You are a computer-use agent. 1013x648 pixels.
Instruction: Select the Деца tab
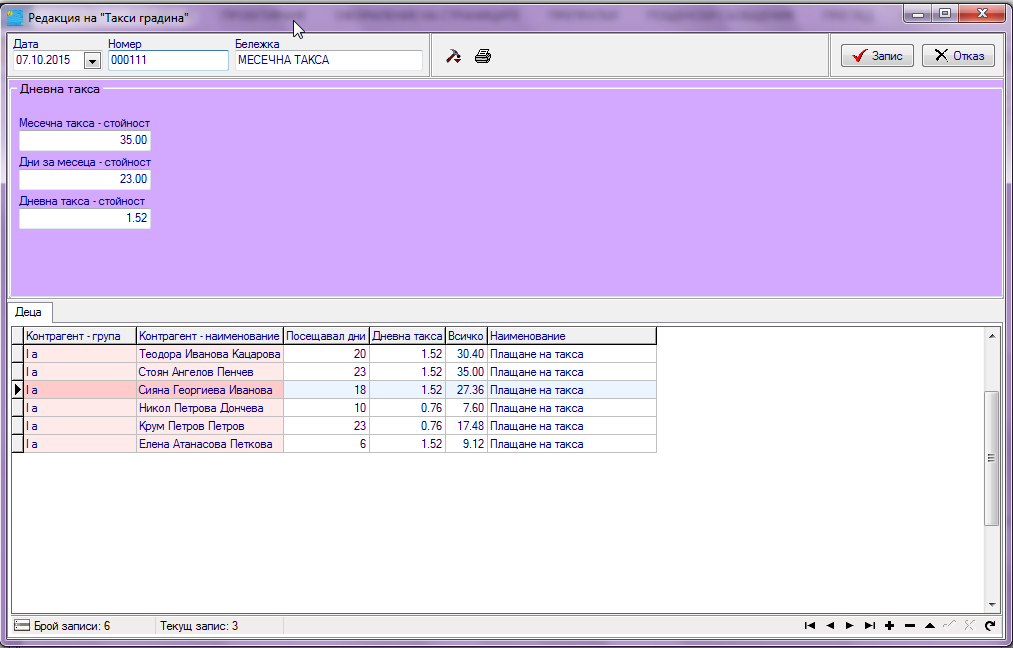point(29,312)
